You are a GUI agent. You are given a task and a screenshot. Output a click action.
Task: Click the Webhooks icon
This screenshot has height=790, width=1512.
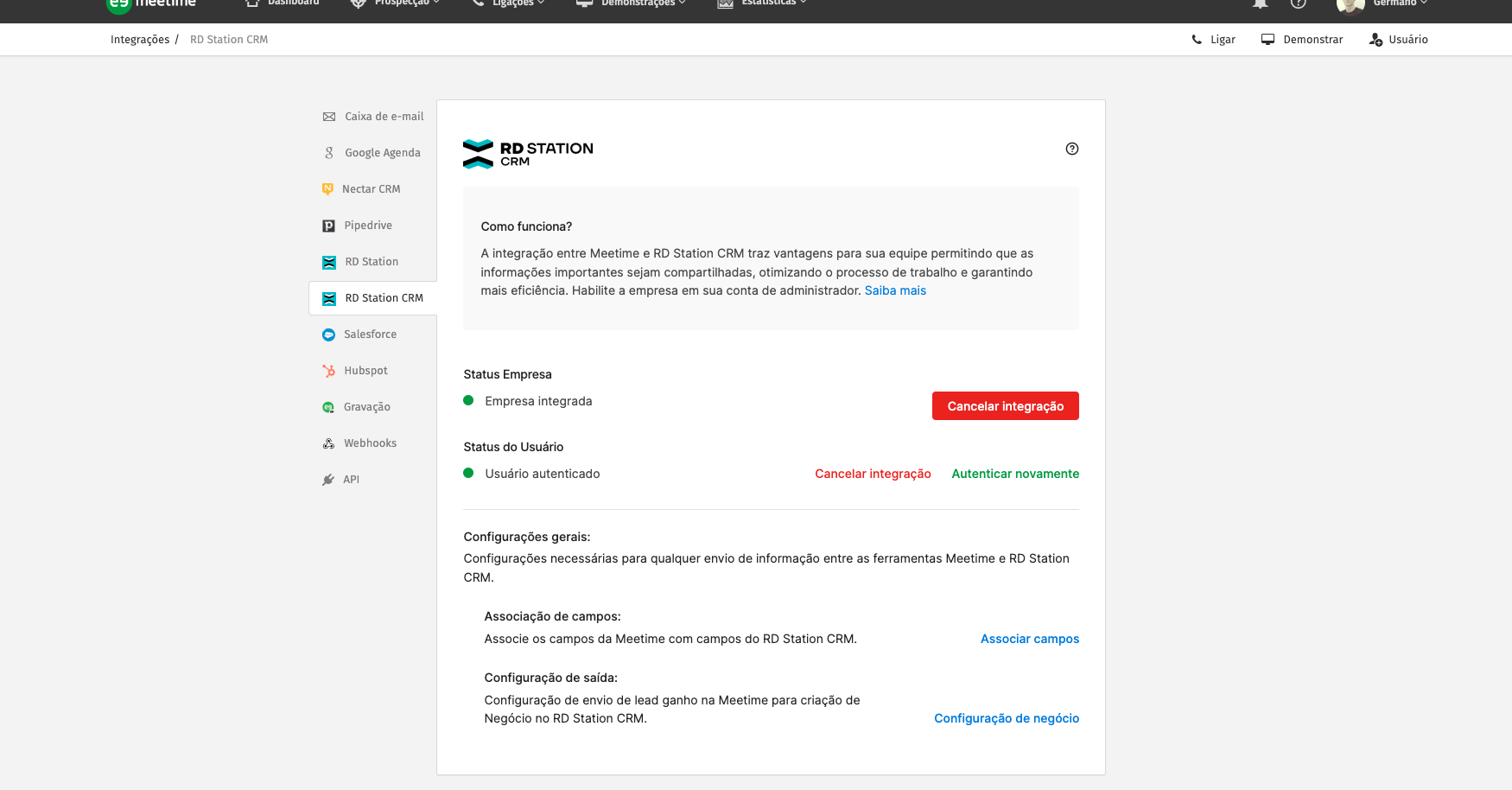[x=328, y=443]
